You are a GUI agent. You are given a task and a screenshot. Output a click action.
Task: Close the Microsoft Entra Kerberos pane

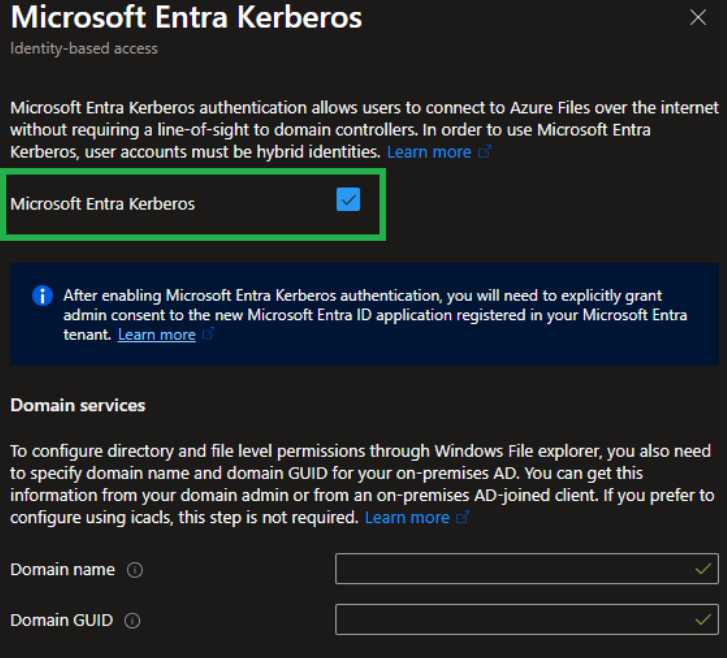pos(698,17)
